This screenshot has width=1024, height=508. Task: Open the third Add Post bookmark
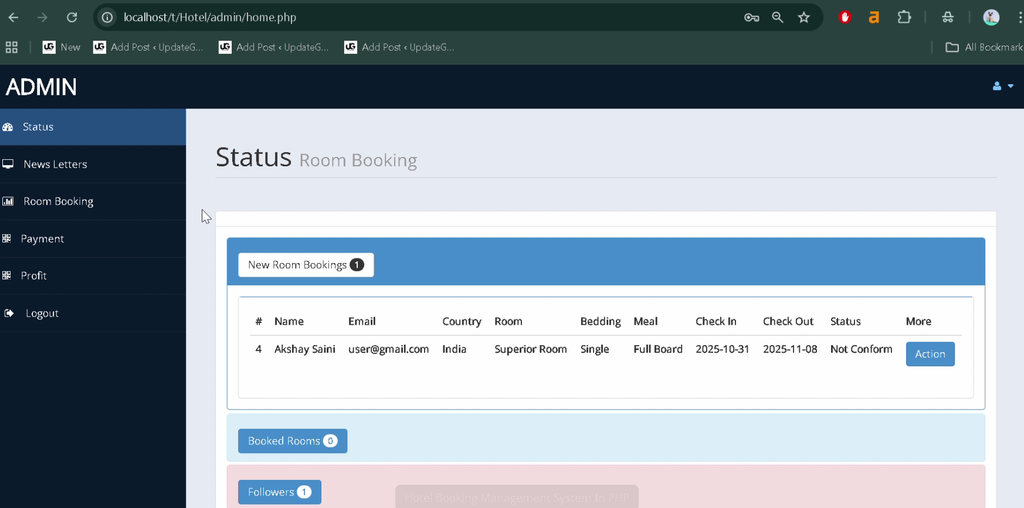point(399,47)
